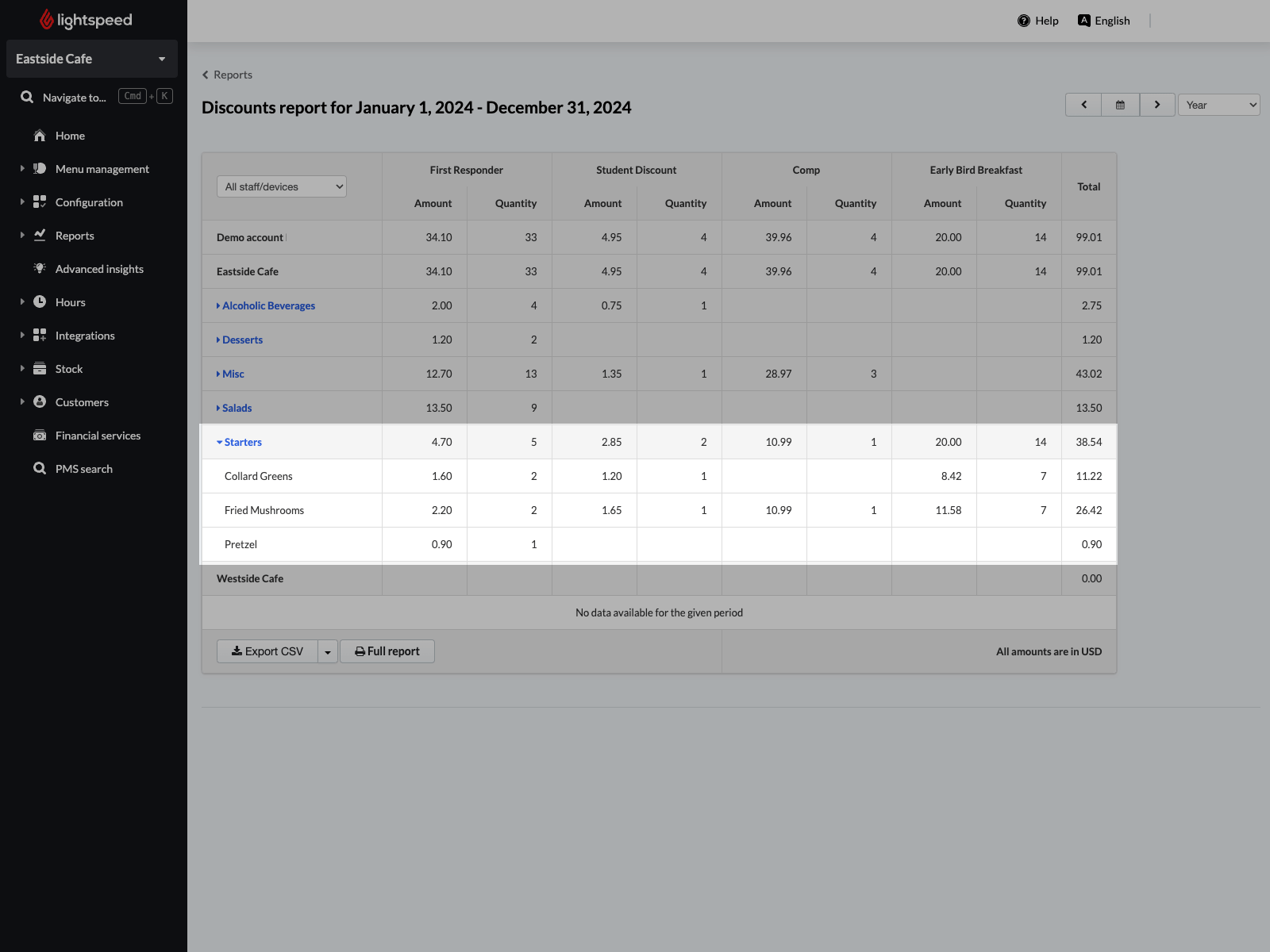Viewport: 1270px width, 952px height.
Task: Open Financial services in the sidebar
Action: point(98,436)
